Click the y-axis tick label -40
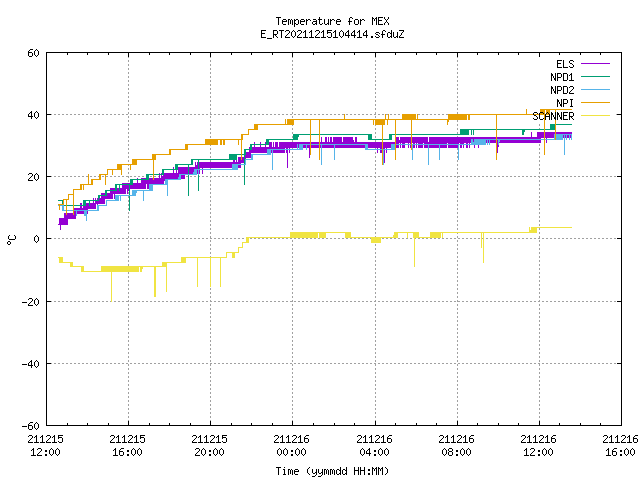 (x=31, y=364)
